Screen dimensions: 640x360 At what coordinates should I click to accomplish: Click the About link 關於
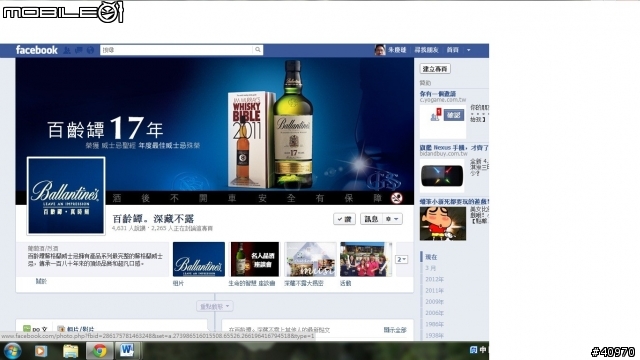[41, 281]
